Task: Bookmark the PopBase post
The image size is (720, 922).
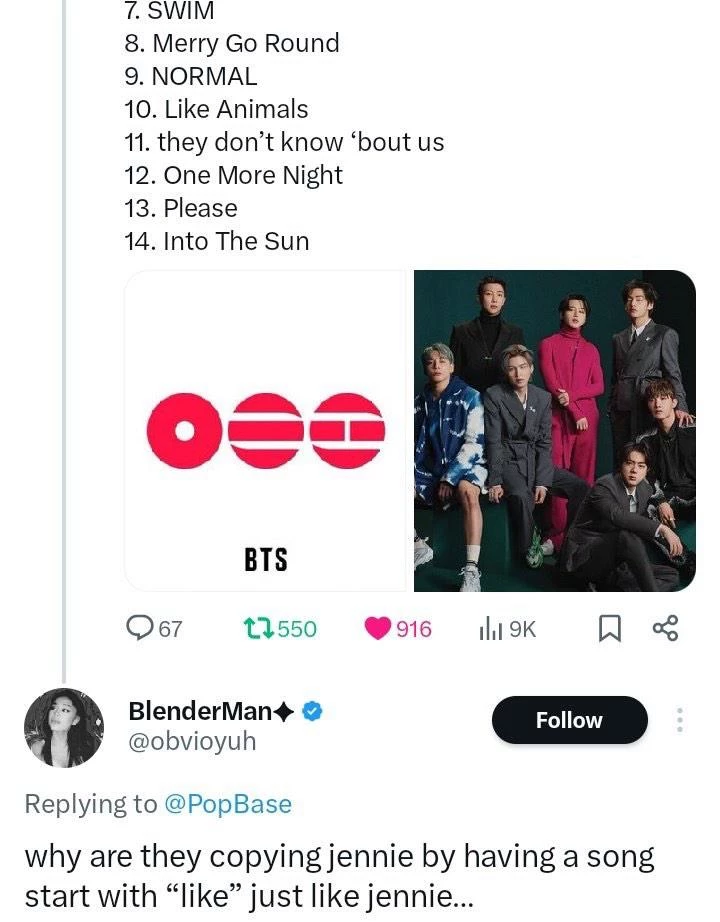Action: pyautogui.click(x=607, y=628)
